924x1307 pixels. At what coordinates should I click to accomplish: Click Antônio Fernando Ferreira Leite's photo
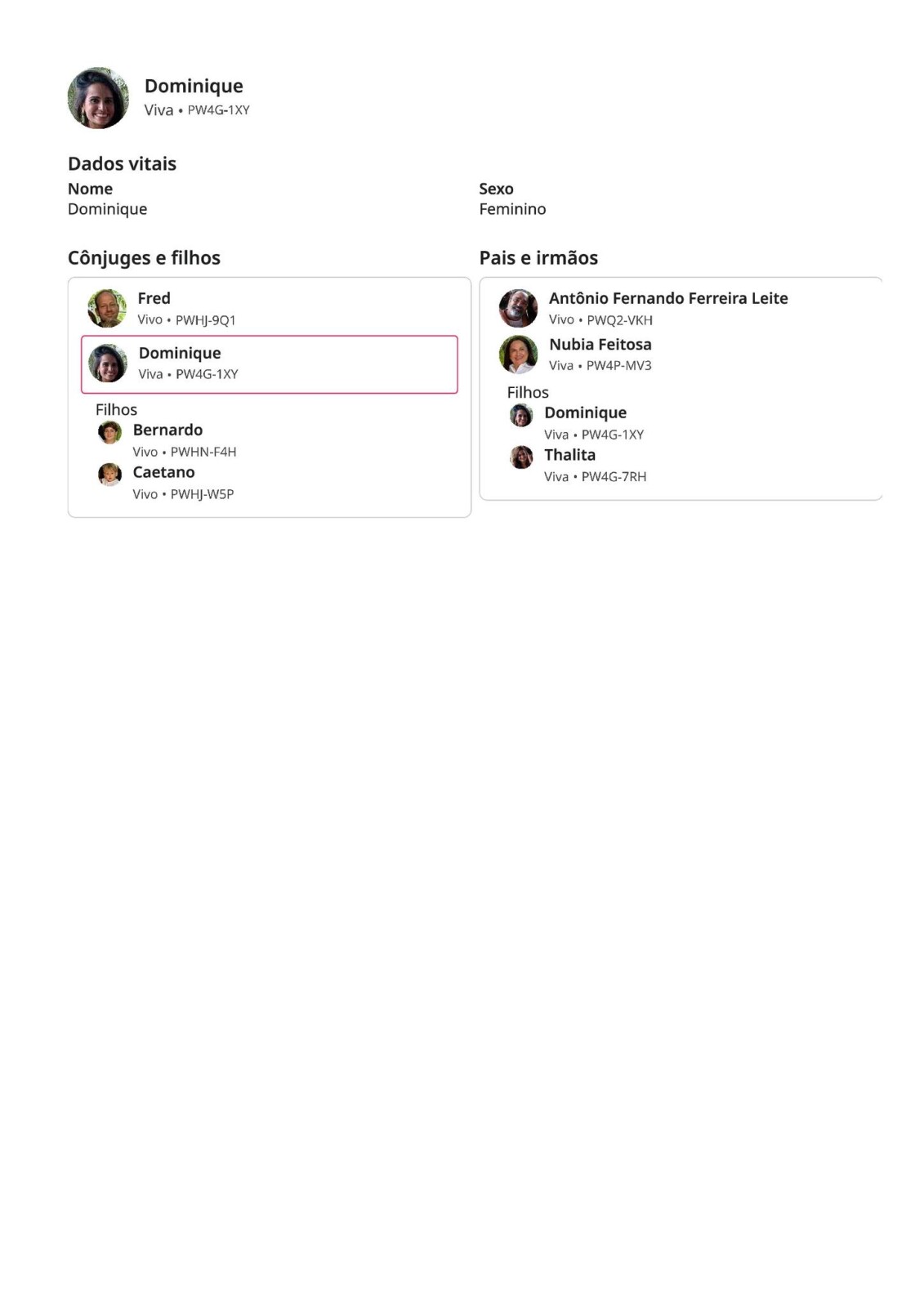[x=518, y=309]
